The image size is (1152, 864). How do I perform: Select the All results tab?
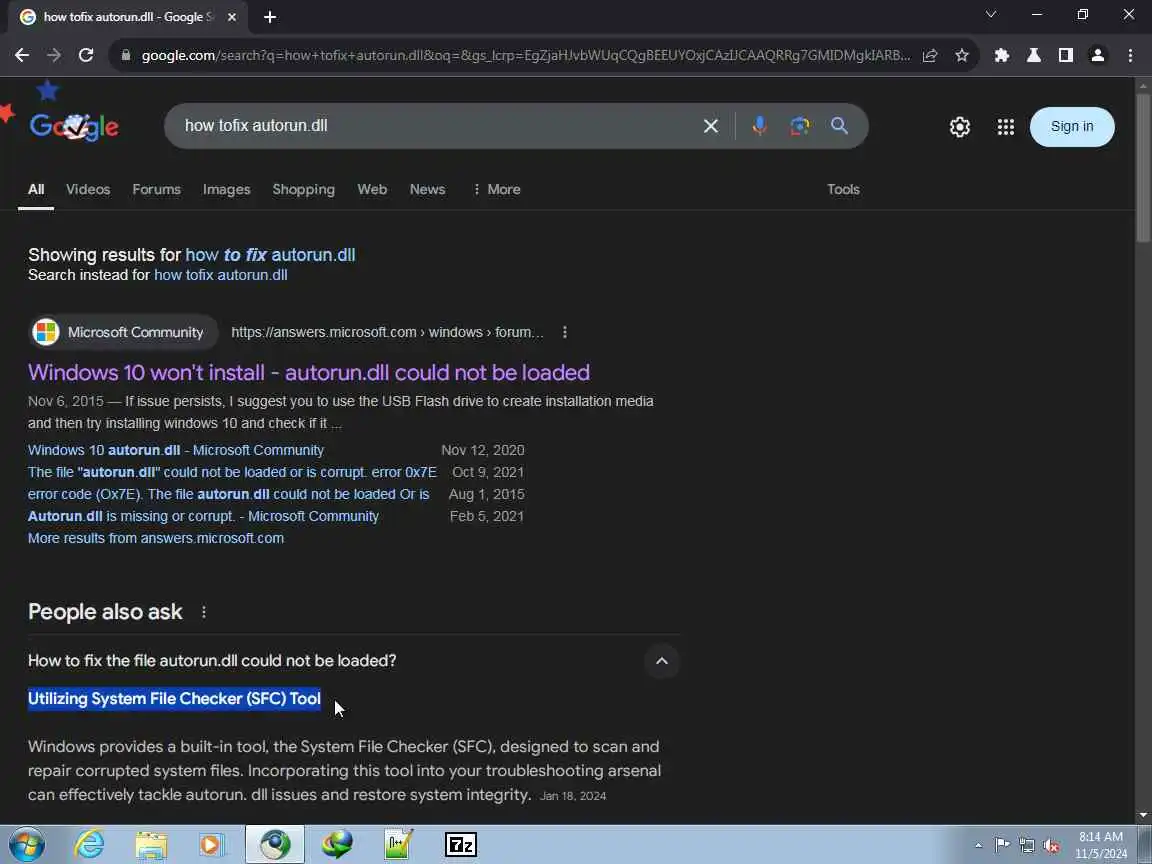pos(36,190)
